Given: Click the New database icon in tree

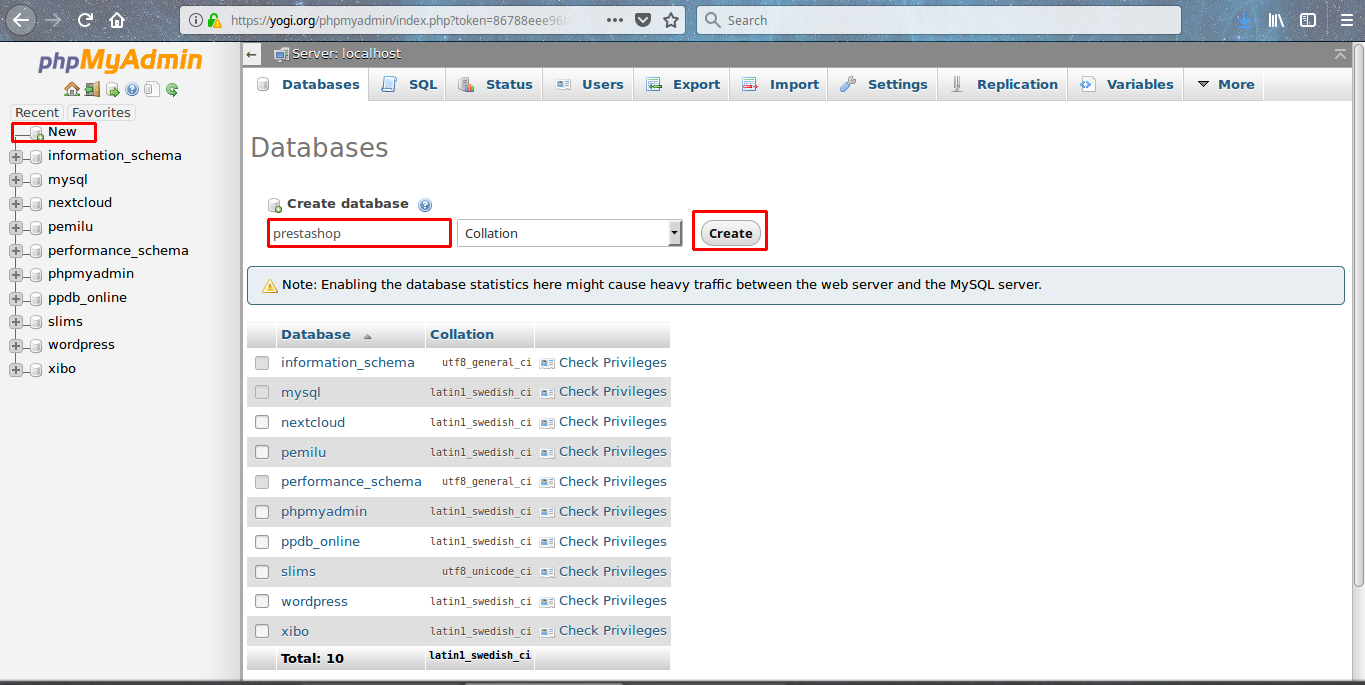Looking at the screenshot, I should point(36,133).
